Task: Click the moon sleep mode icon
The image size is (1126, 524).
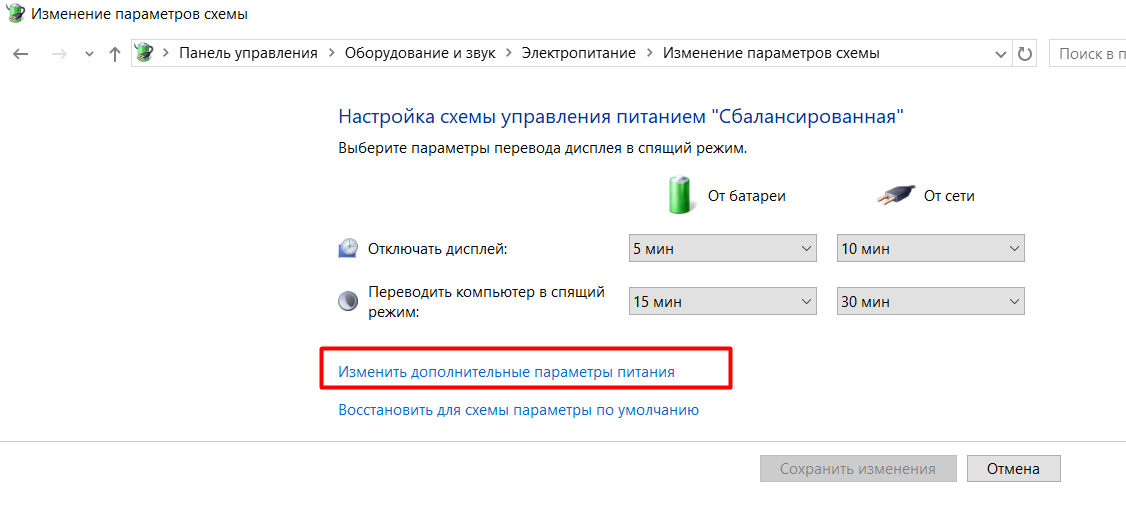Action: click(348, 301)
